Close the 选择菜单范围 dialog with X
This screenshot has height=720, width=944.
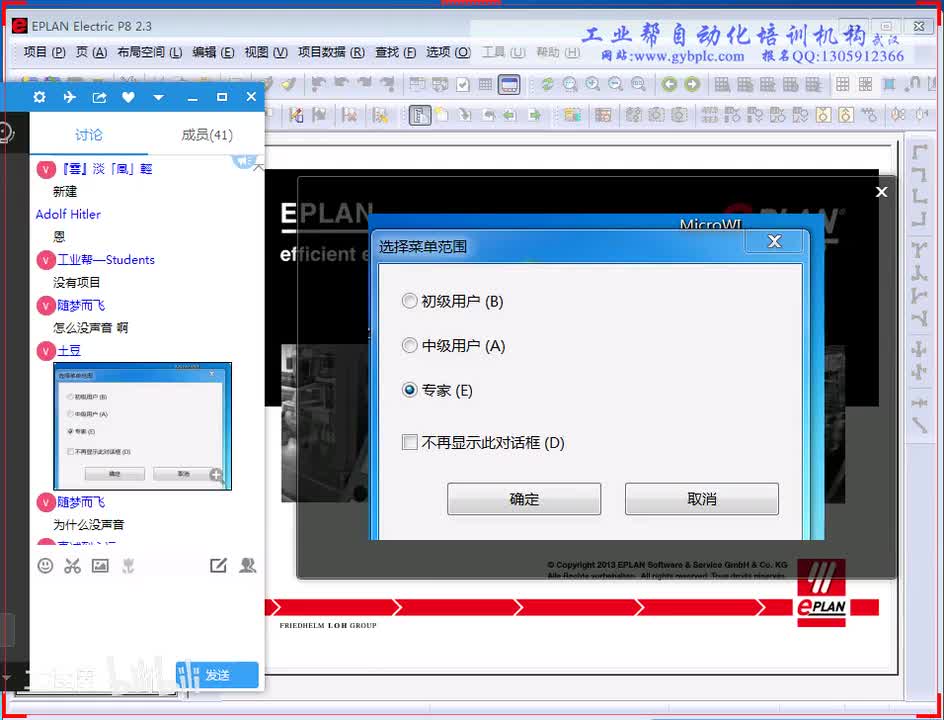coord(774,241)
